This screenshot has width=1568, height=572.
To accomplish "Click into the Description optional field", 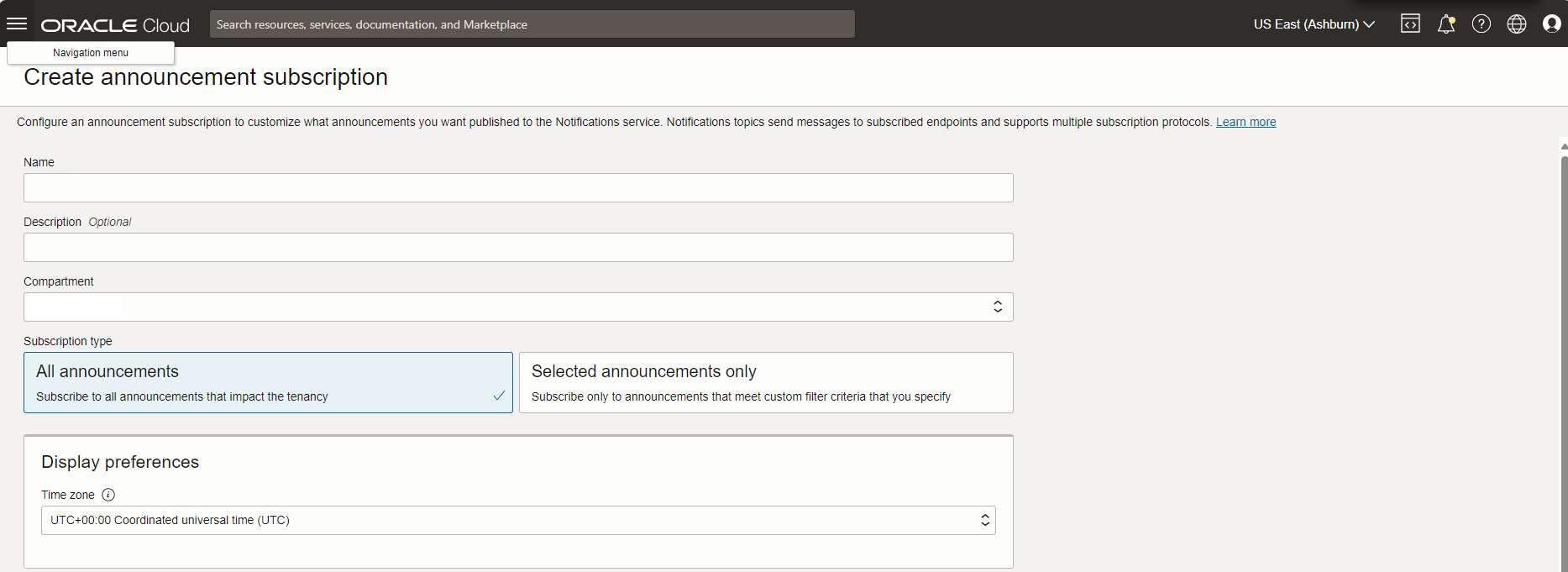I will pyautogui.click(x=518, y=247).
